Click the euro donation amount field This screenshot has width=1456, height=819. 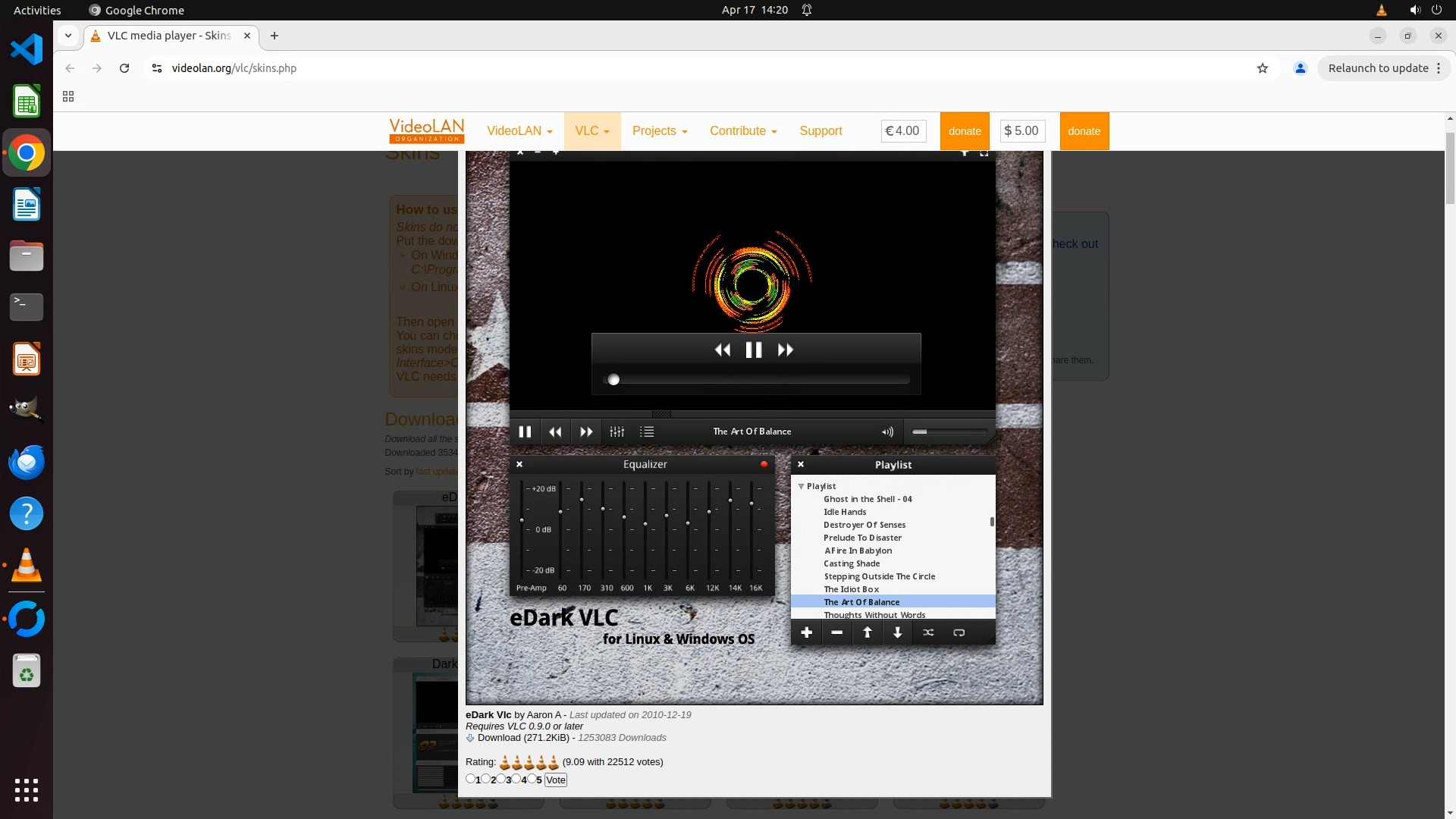(902, 131)
